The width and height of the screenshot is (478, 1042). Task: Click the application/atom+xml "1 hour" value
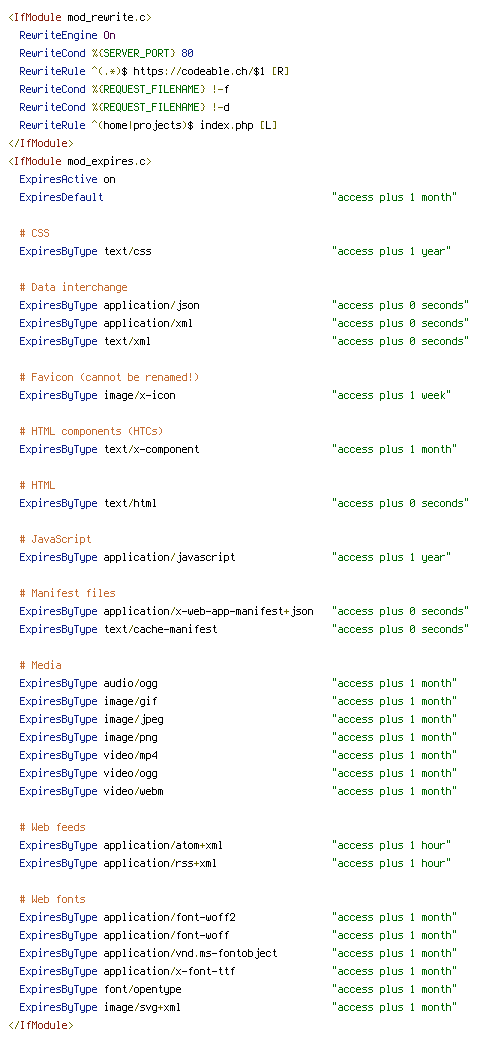point(392,845)
